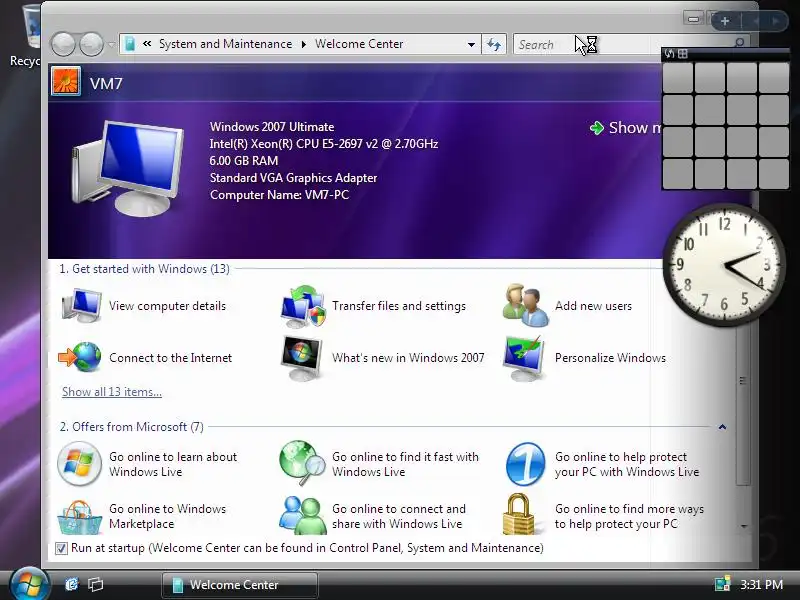Launch Internet Explorer from Quick Launch
This screenshot has width=800, height=600.
tap(72, 584)
